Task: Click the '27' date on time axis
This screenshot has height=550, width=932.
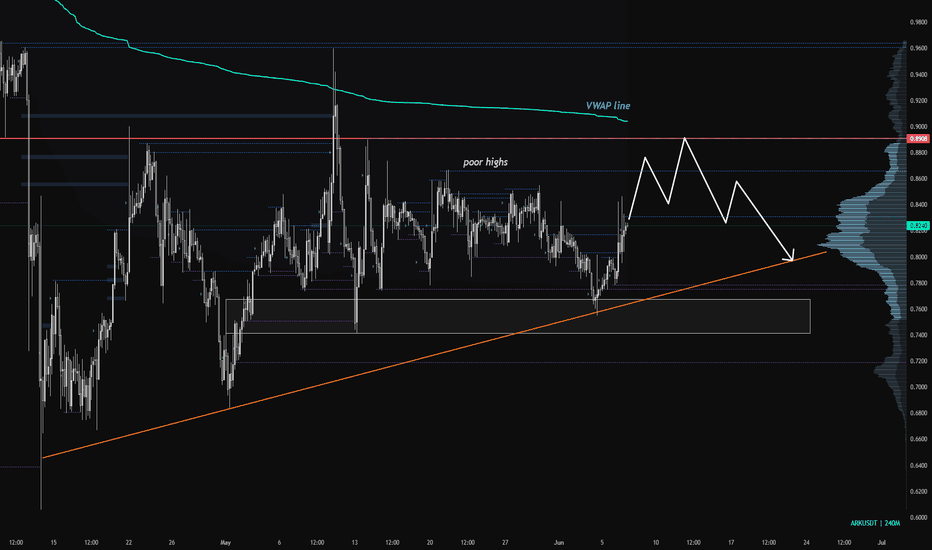Action: pyautogui.click(x=505, y=542)
